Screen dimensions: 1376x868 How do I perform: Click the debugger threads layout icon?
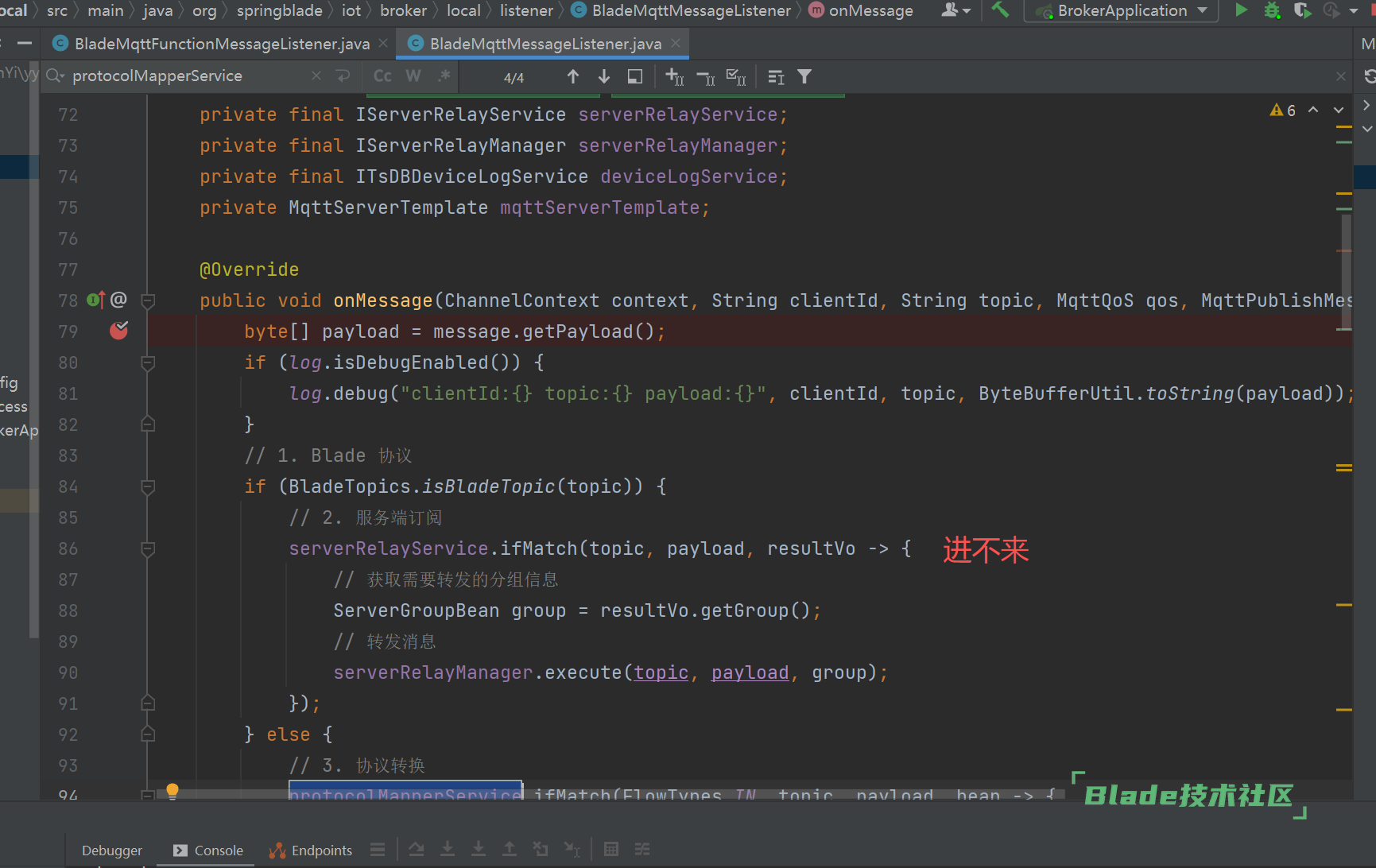[378, 850]
